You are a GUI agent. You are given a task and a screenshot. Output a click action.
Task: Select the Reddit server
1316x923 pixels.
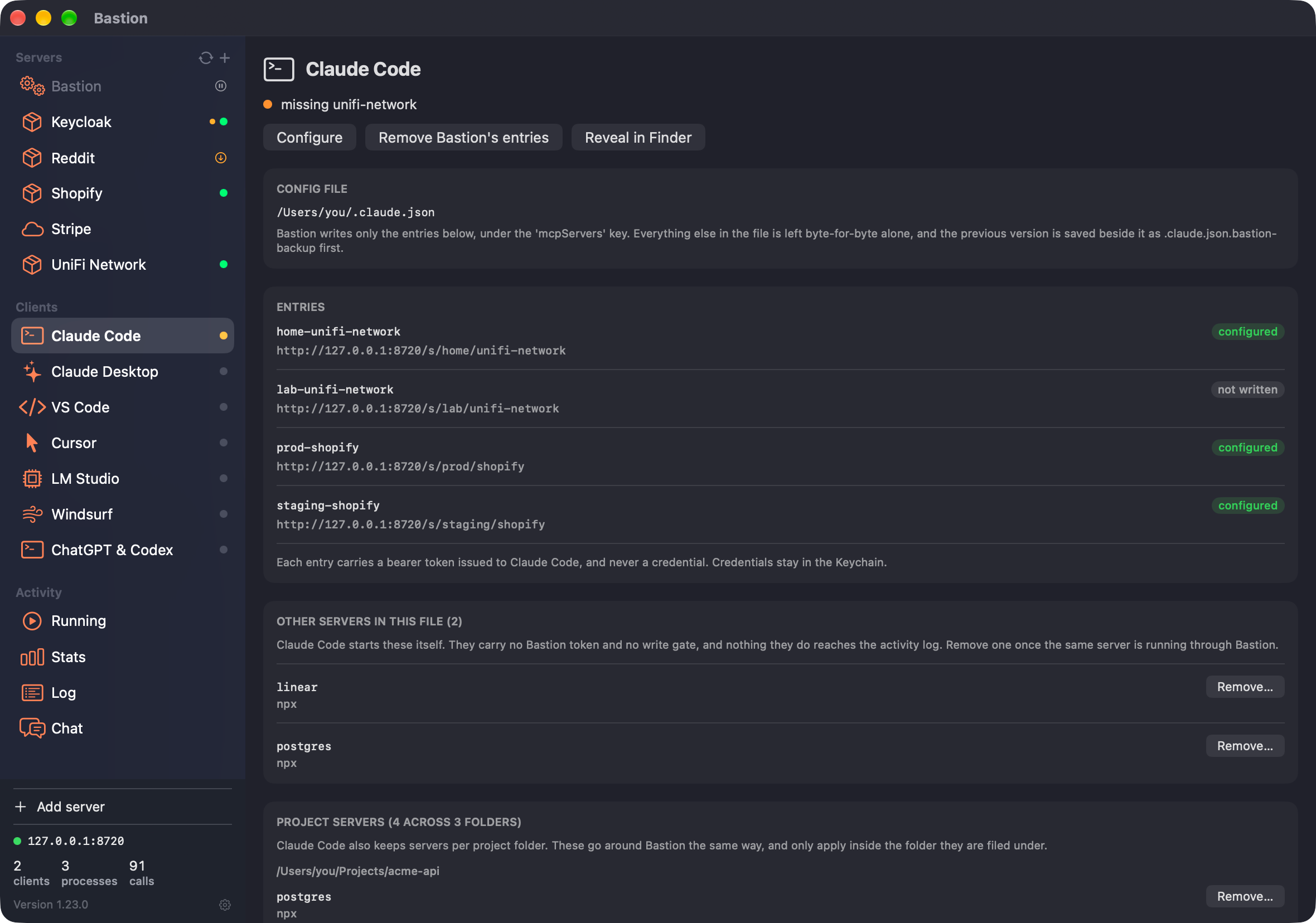point(123,158)
